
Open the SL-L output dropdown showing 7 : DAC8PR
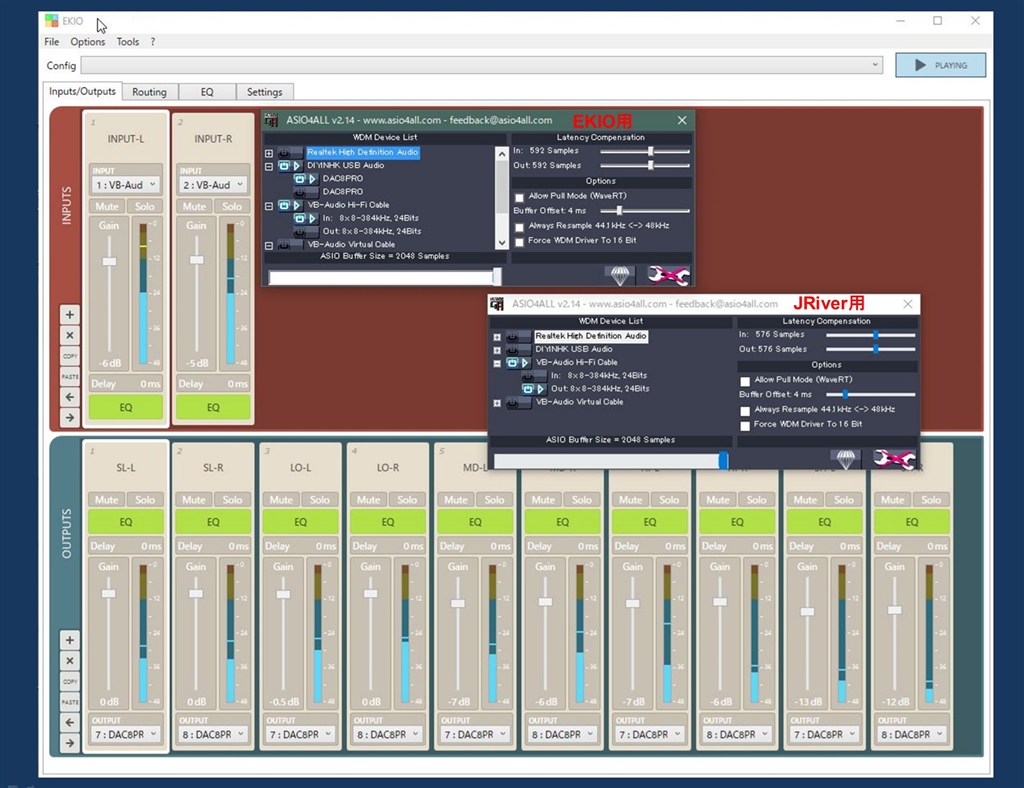pyautogui.click(x=126, y=734)
